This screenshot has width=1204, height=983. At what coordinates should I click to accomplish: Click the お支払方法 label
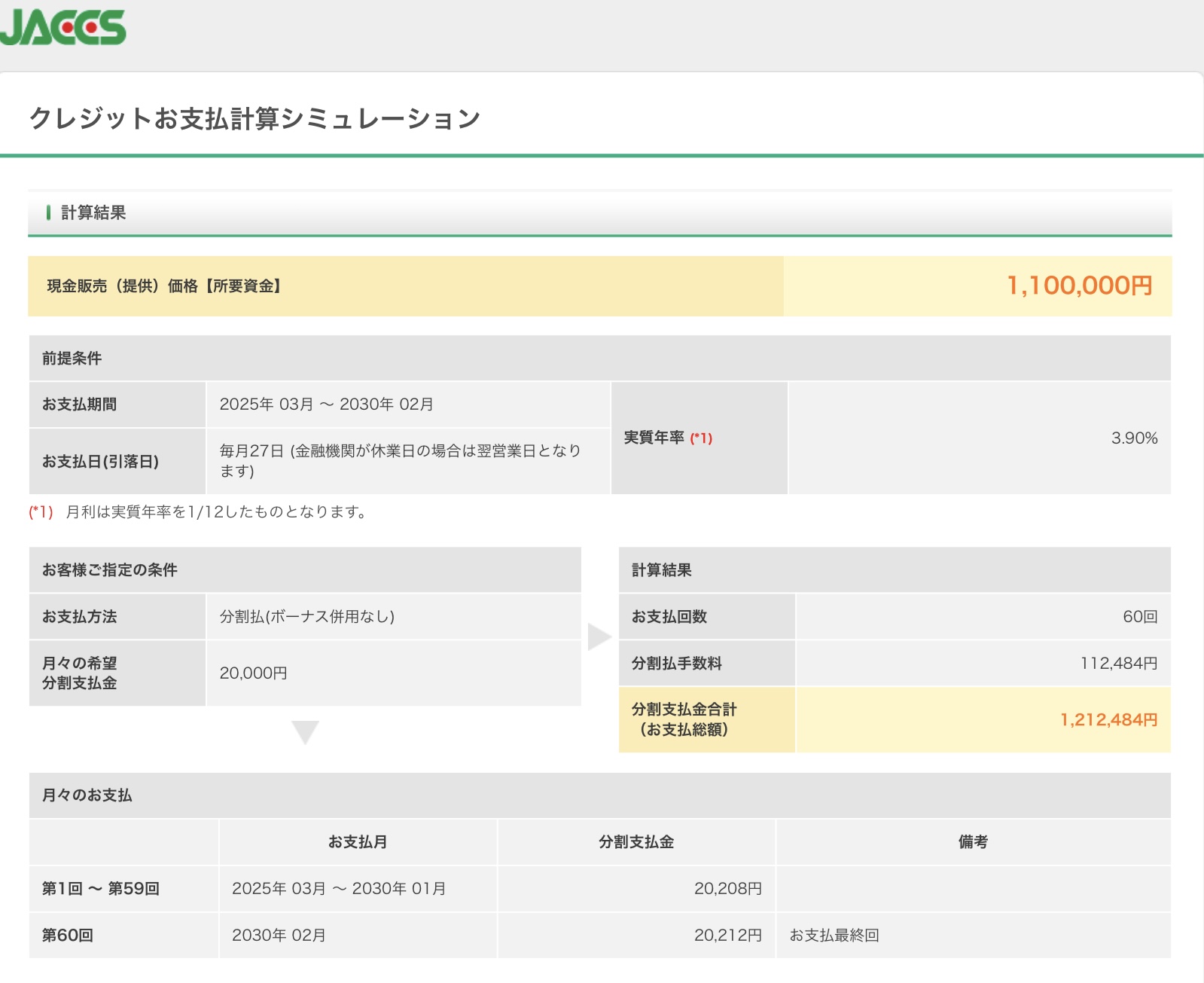pyautogui.click(x=79, y=617)
